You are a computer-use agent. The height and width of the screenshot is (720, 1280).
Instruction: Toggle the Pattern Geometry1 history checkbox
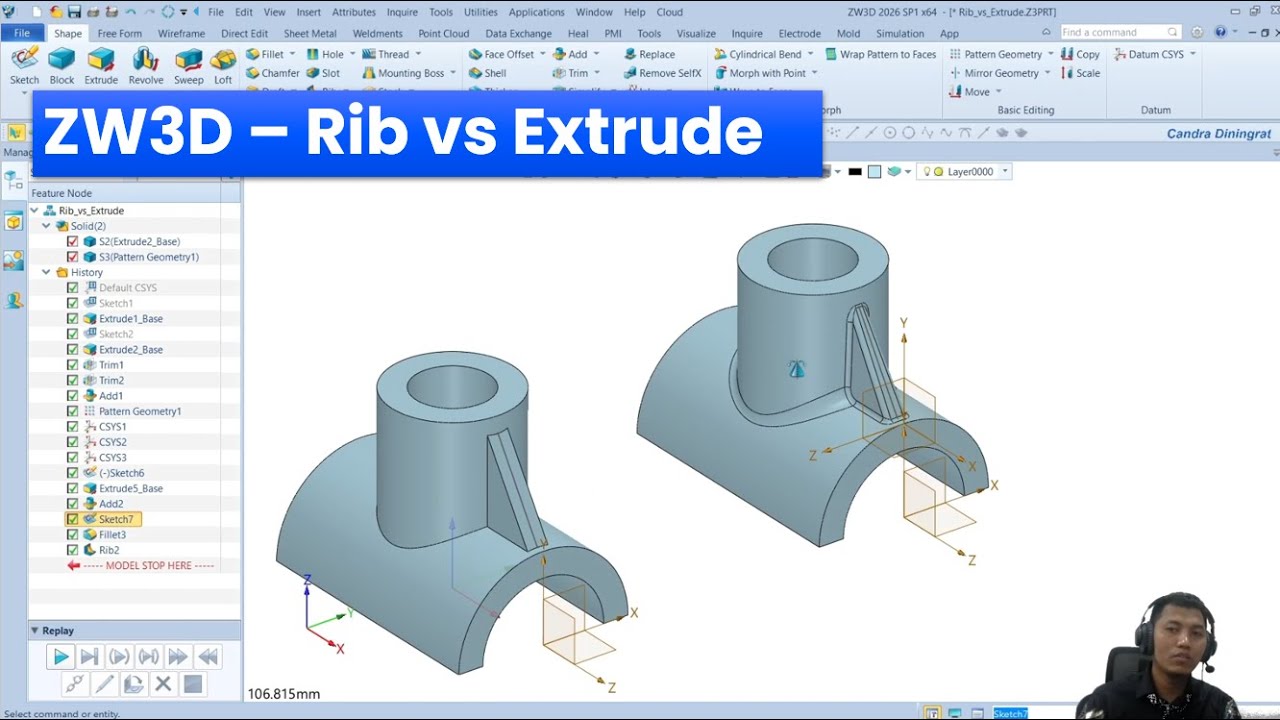(x=72, y=411)
